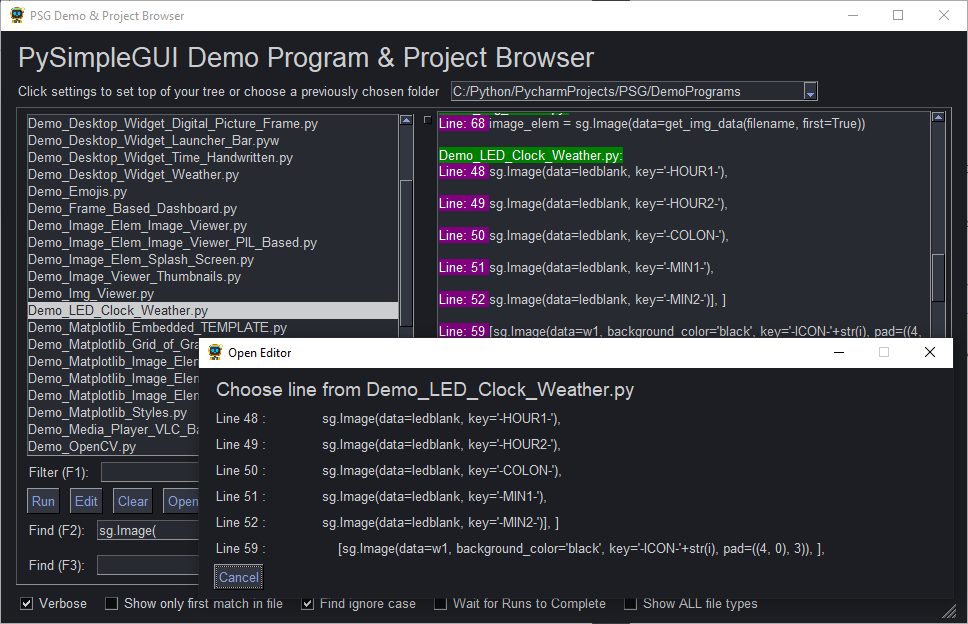Close the Open Editor dialog
Viewport: 968px width, 624px height.
click(930, 352)
